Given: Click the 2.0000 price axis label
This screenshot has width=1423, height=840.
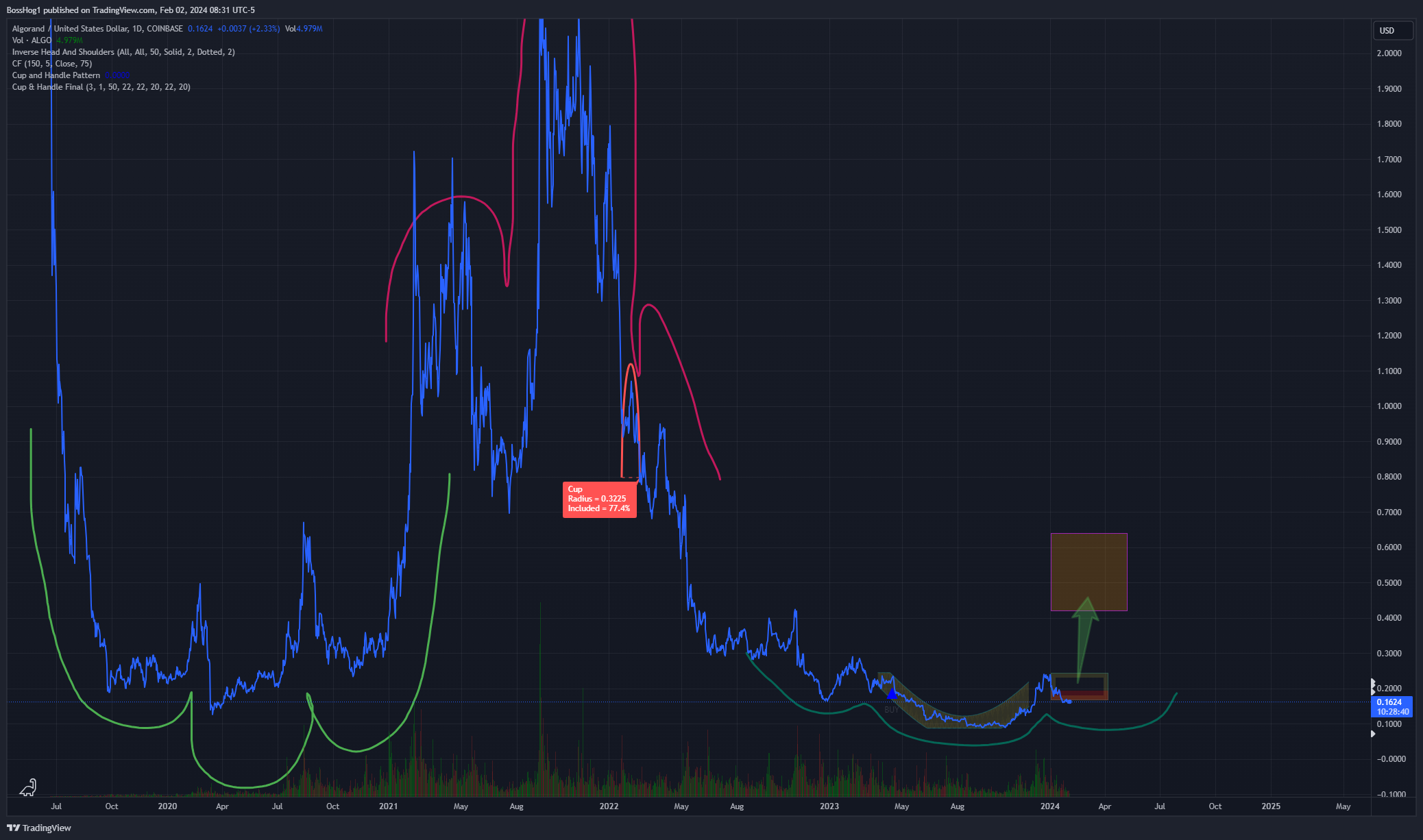Looking at the screenshot, I should (x=1389, y=53).
